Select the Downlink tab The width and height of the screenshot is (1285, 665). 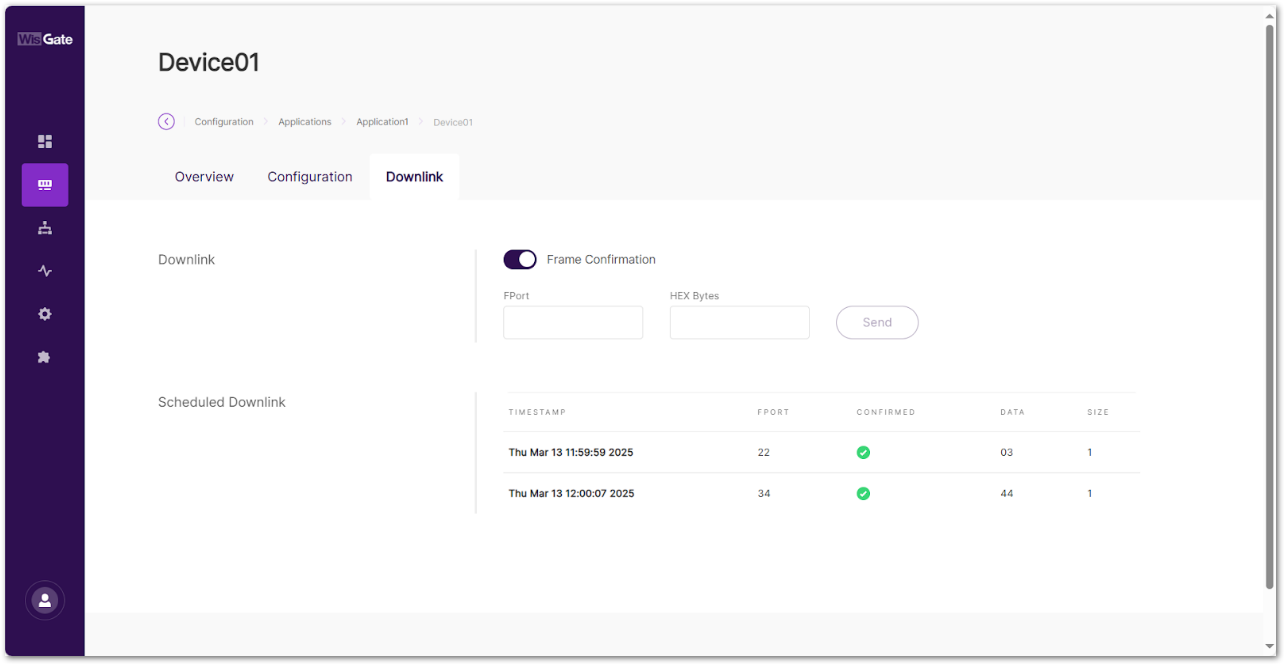tap(414, 177)
